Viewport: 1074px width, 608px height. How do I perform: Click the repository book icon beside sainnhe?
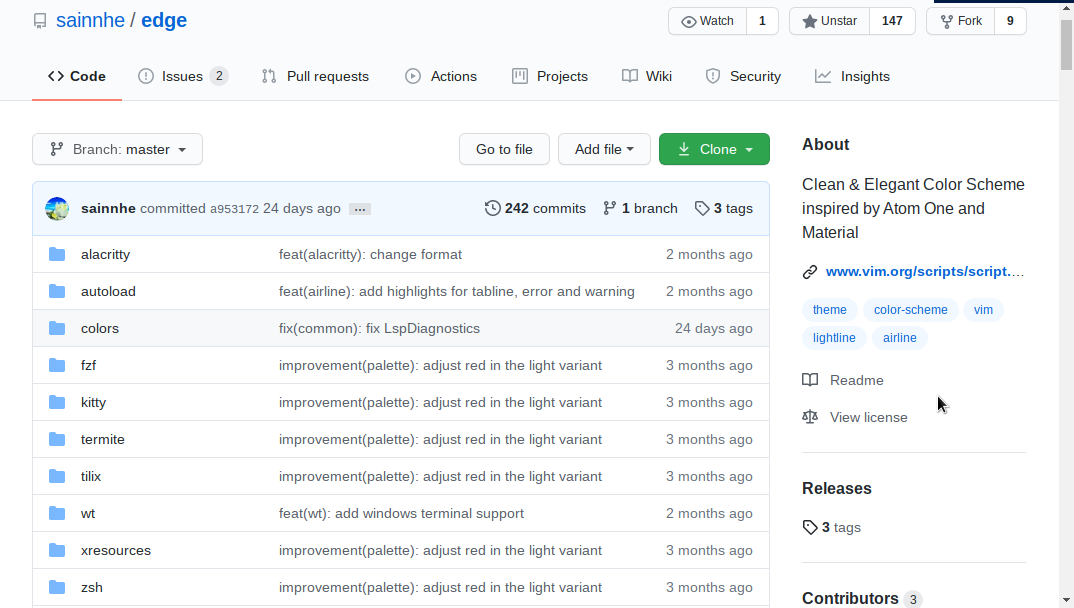pyautogui.click(x=40, y=21)
